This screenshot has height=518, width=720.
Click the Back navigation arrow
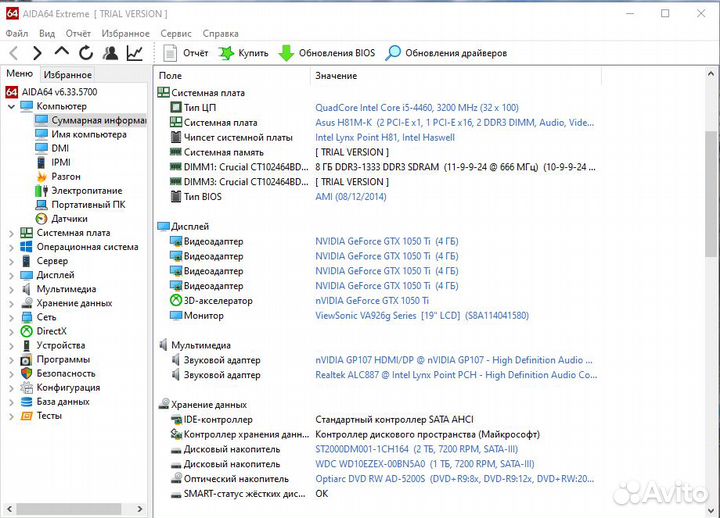coord(13,53)
